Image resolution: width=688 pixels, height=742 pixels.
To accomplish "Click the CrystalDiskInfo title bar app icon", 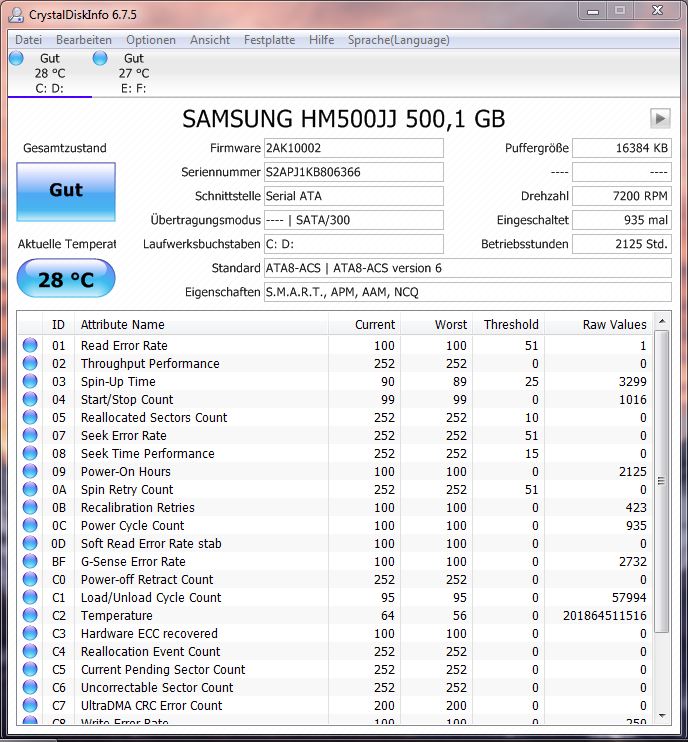I will (x=17, y=15).
